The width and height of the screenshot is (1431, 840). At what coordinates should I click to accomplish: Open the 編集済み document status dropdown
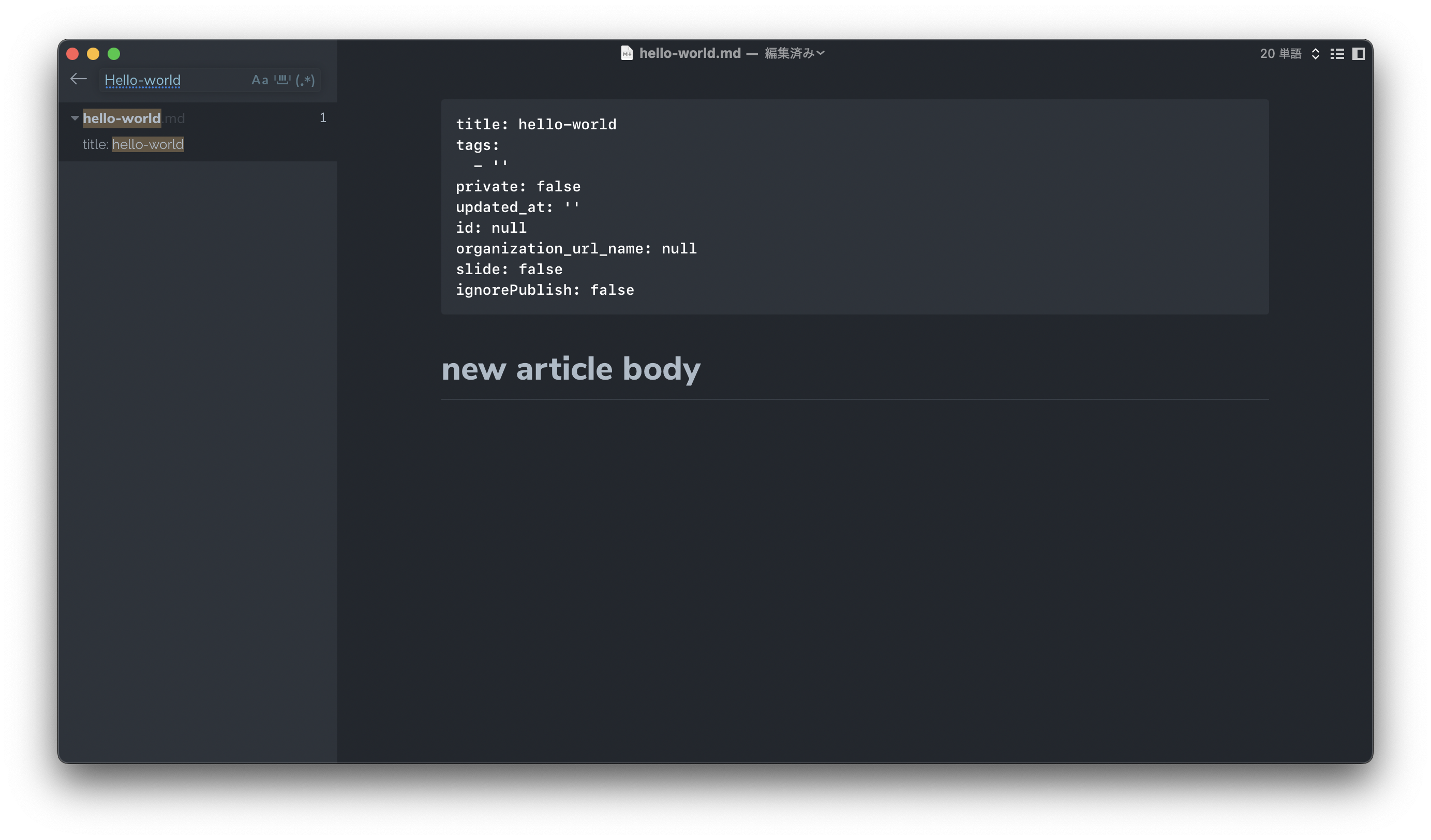coord(795,53)
